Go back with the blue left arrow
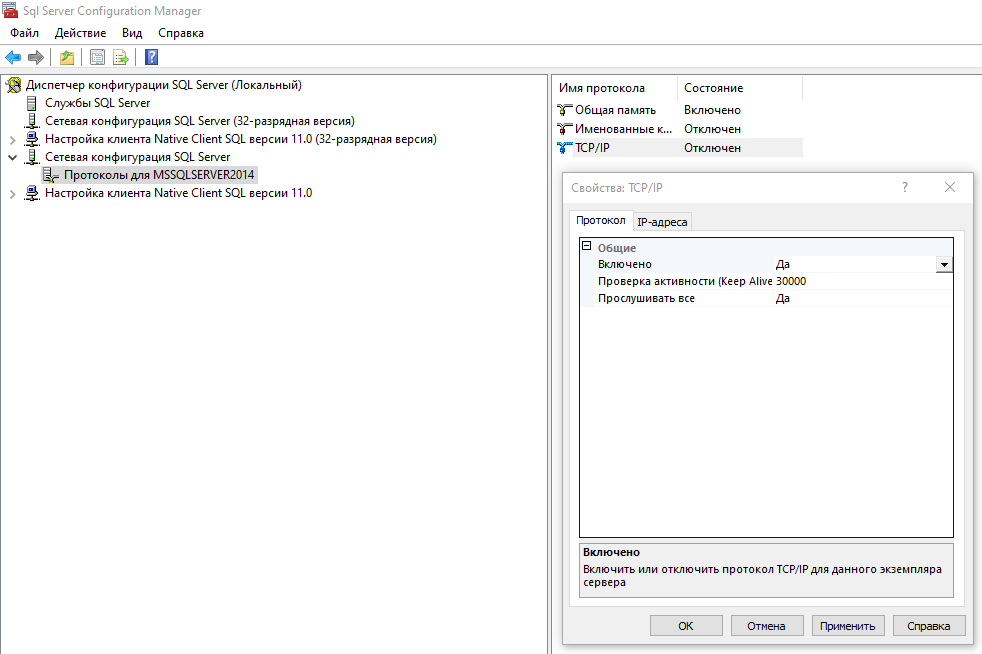Screen dimensions: 982x654 tap(13, 58)
